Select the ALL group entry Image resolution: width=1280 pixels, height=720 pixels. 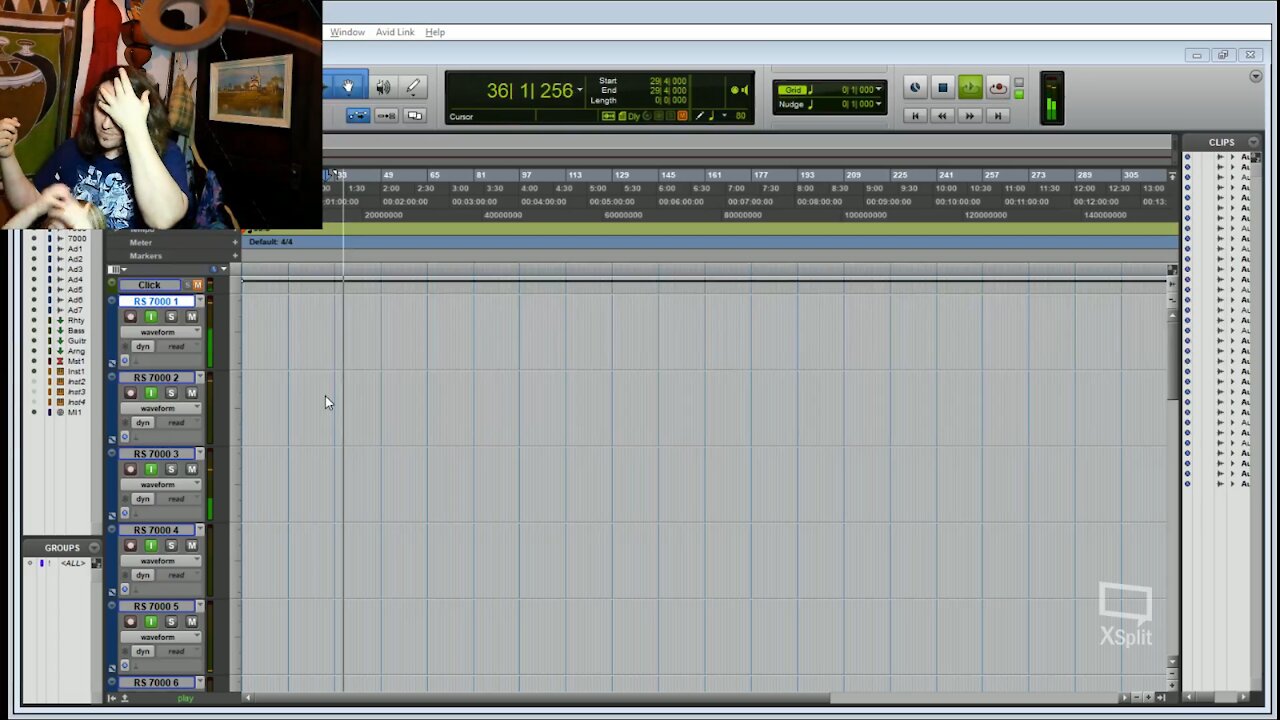pyautogui.click(x=72, y=563)
